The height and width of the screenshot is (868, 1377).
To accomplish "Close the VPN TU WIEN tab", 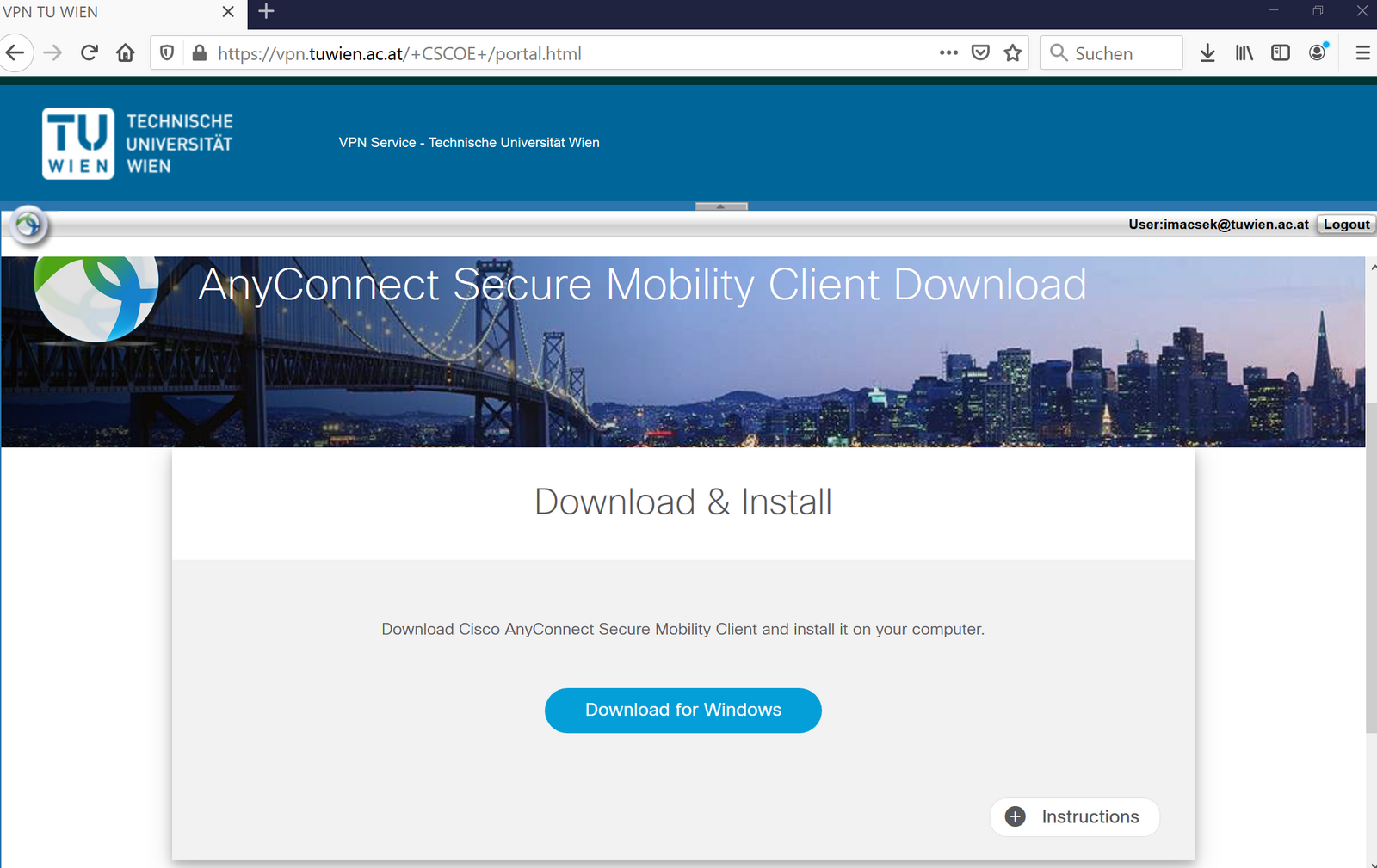I will tap(228, 12).
